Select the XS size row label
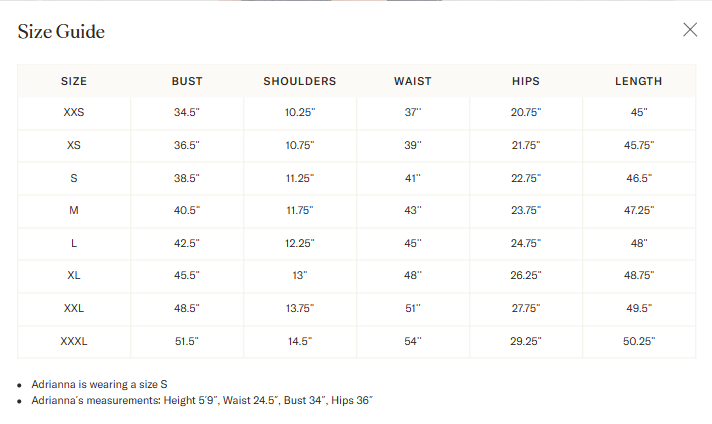 [74, 145]
